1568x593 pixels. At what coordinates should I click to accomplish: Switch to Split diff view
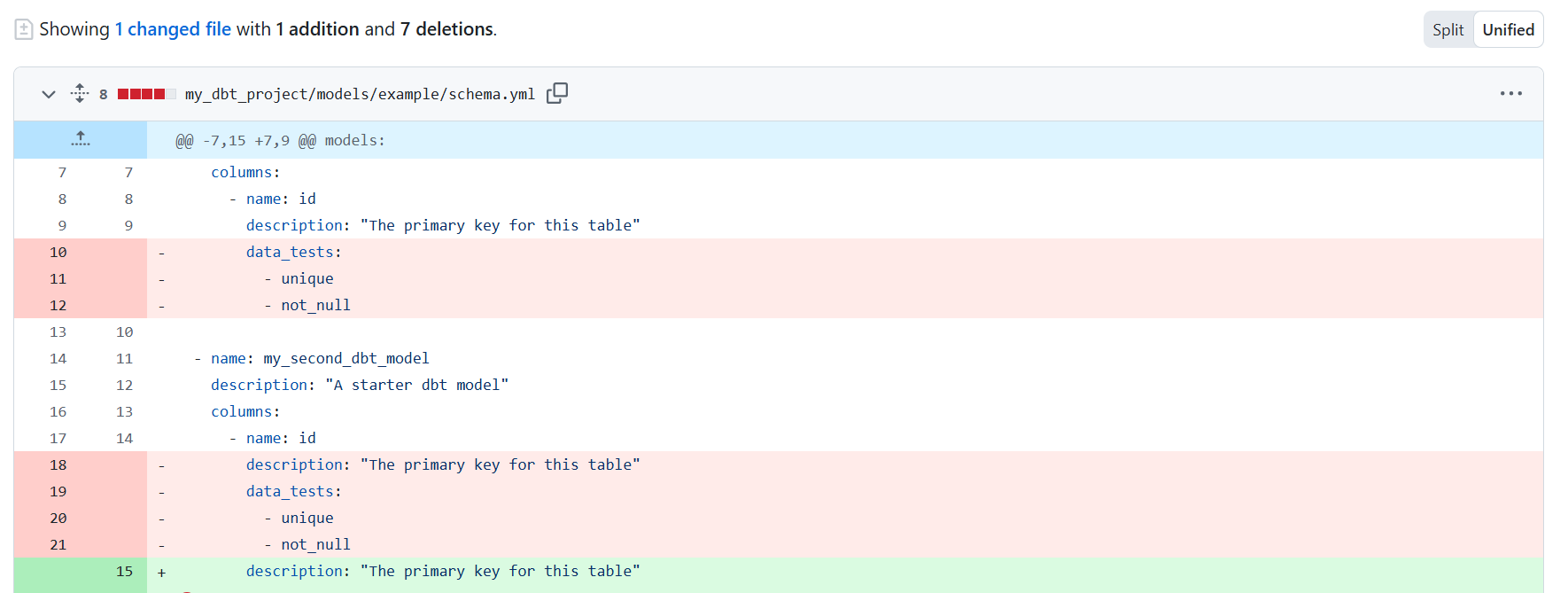(x=1448, y=29)
